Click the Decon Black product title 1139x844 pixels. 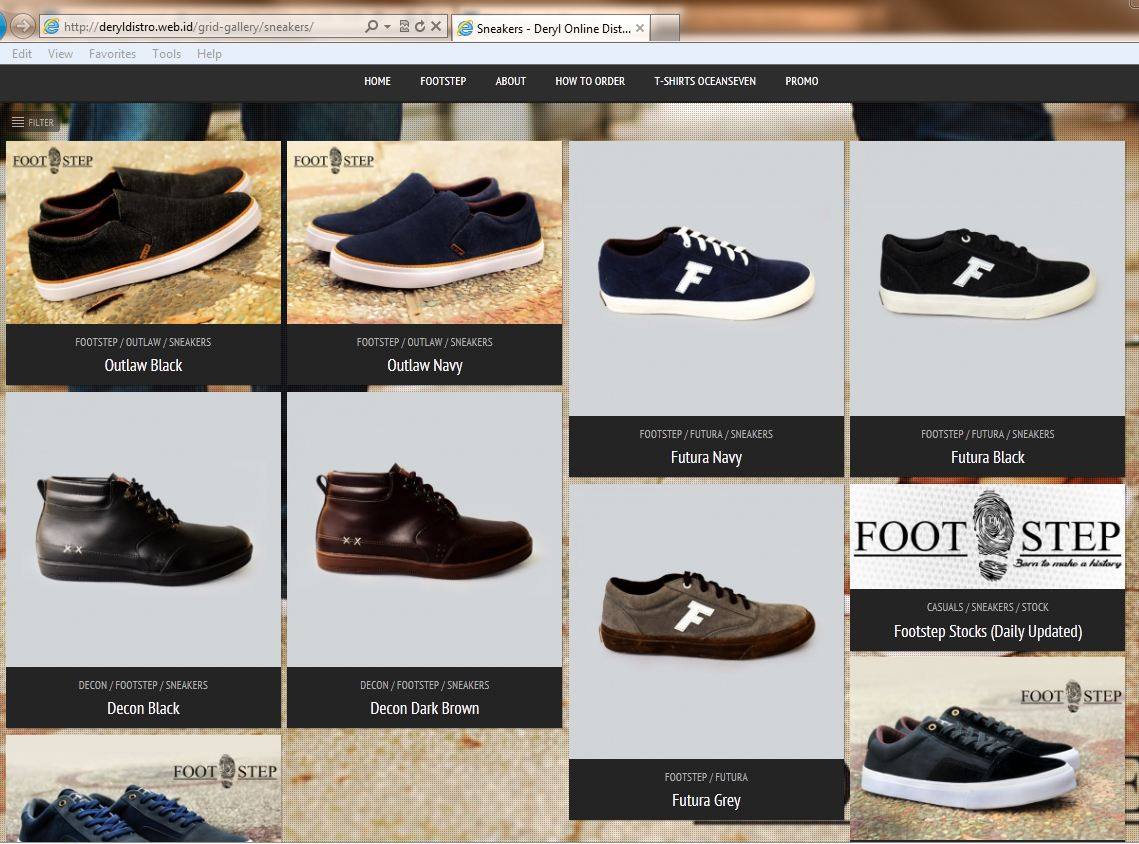click(143, 708)
